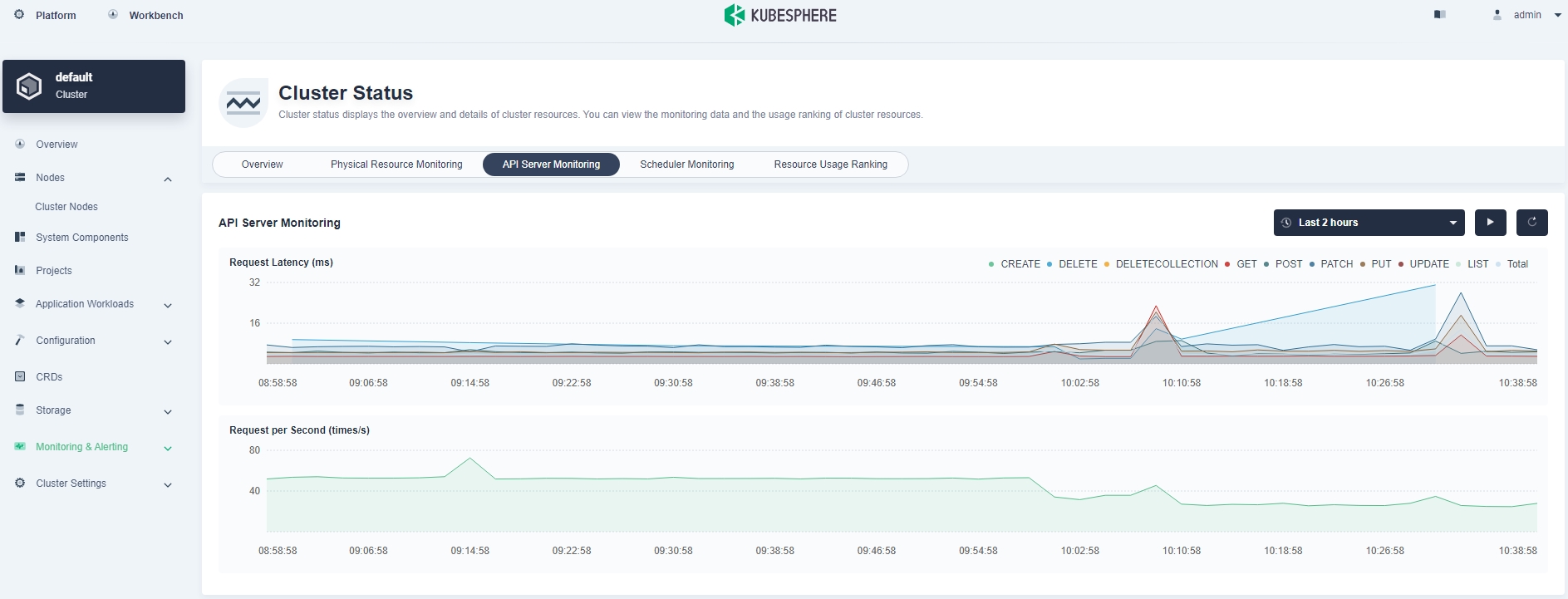This screenshot has height=599, width=1568.
Task: Click the Projects sidebar icon
Action: pyautogui.click(x=20, y=270)
